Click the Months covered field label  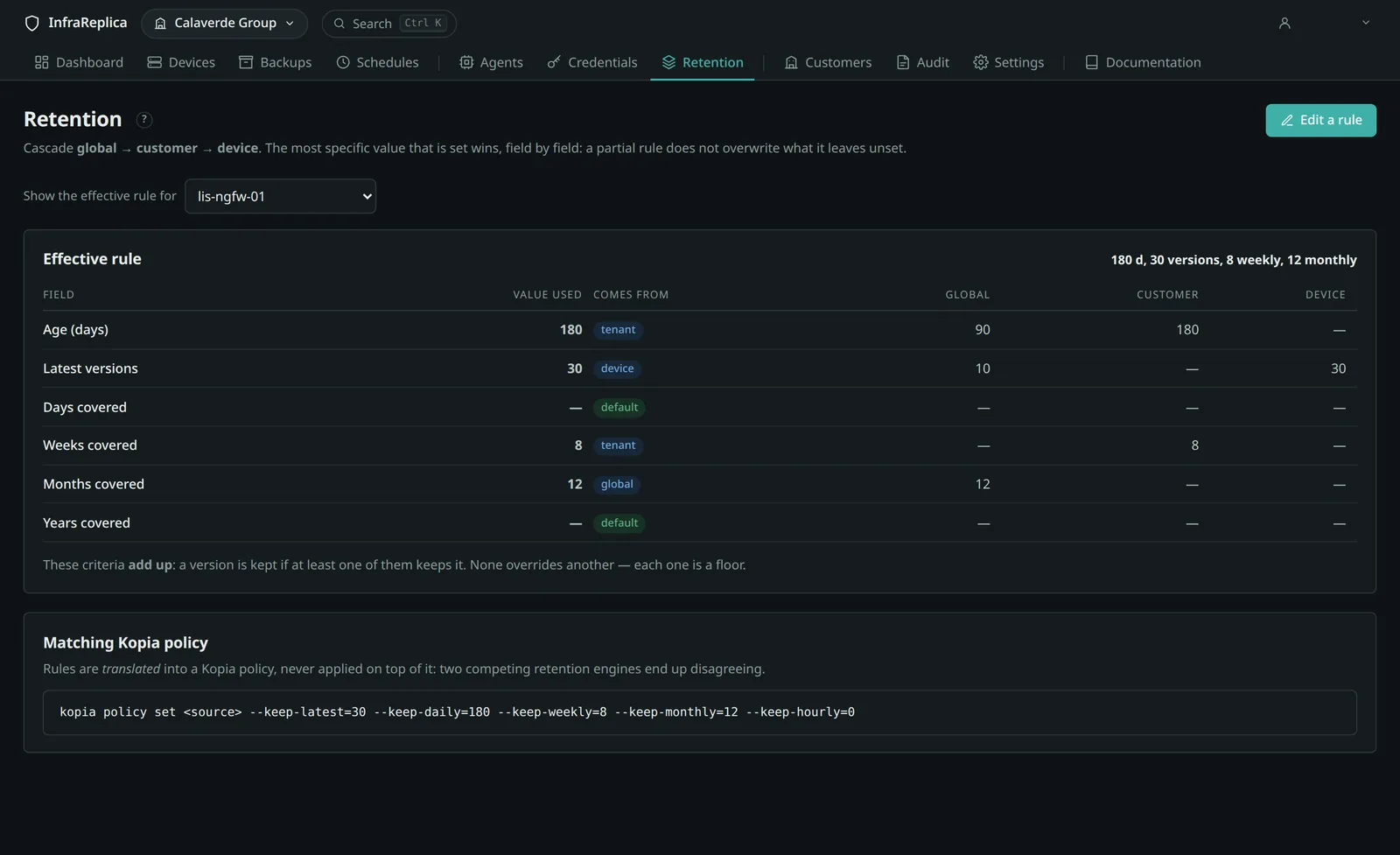94,484
